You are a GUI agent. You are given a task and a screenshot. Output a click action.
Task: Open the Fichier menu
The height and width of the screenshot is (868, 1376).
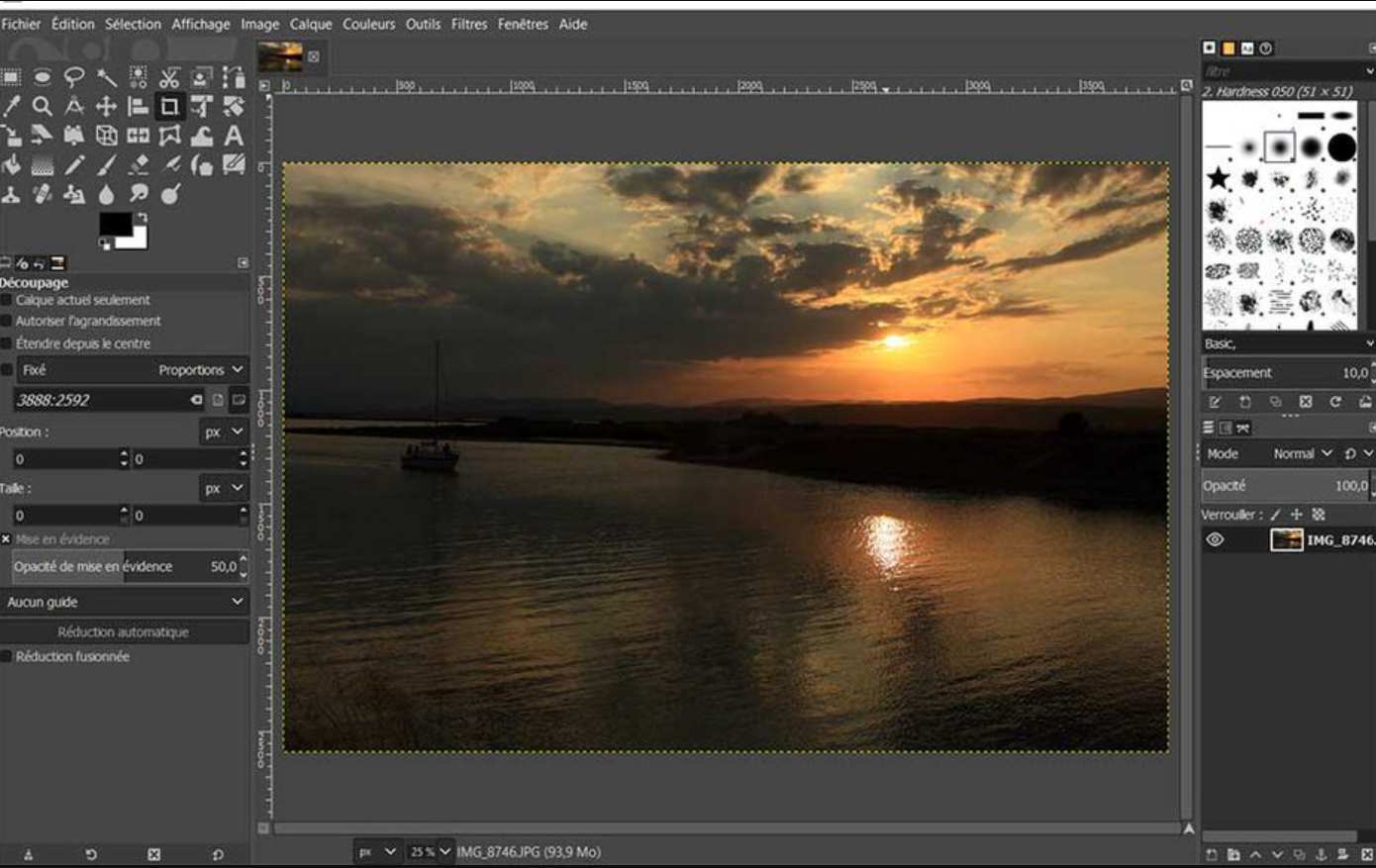click(21, 24)
